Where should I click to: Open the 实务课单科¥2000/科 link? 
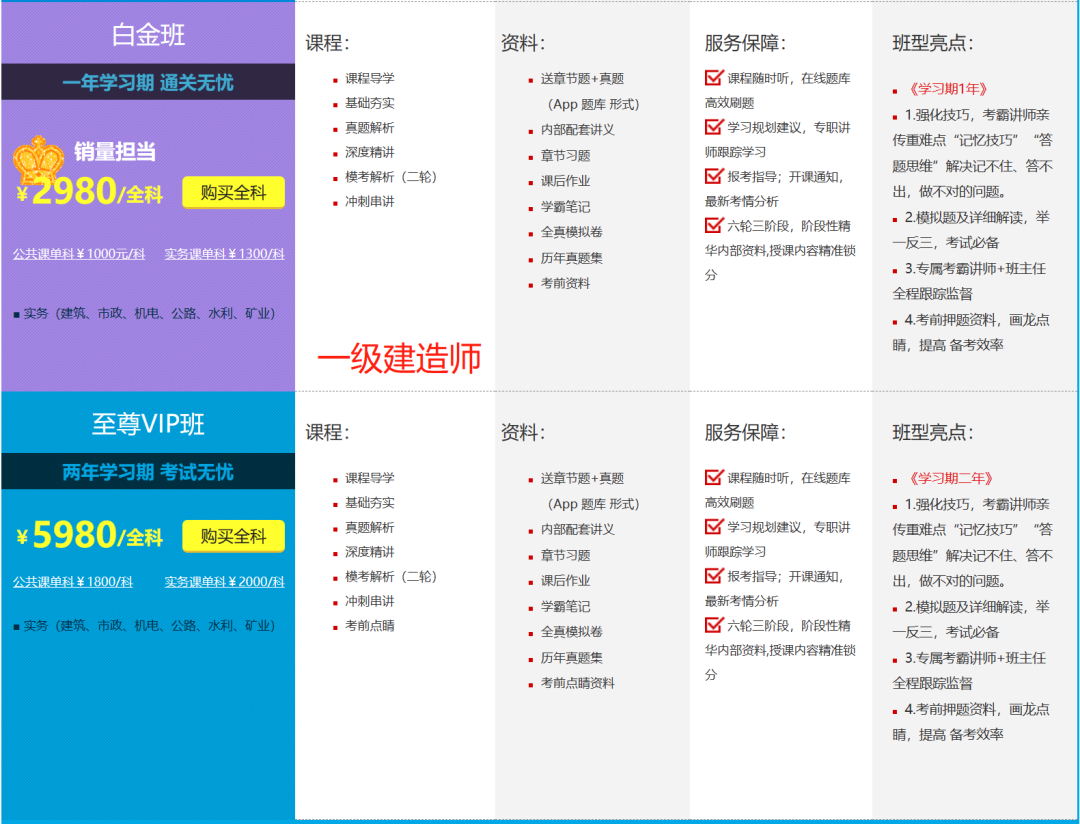tap(222, 581)
